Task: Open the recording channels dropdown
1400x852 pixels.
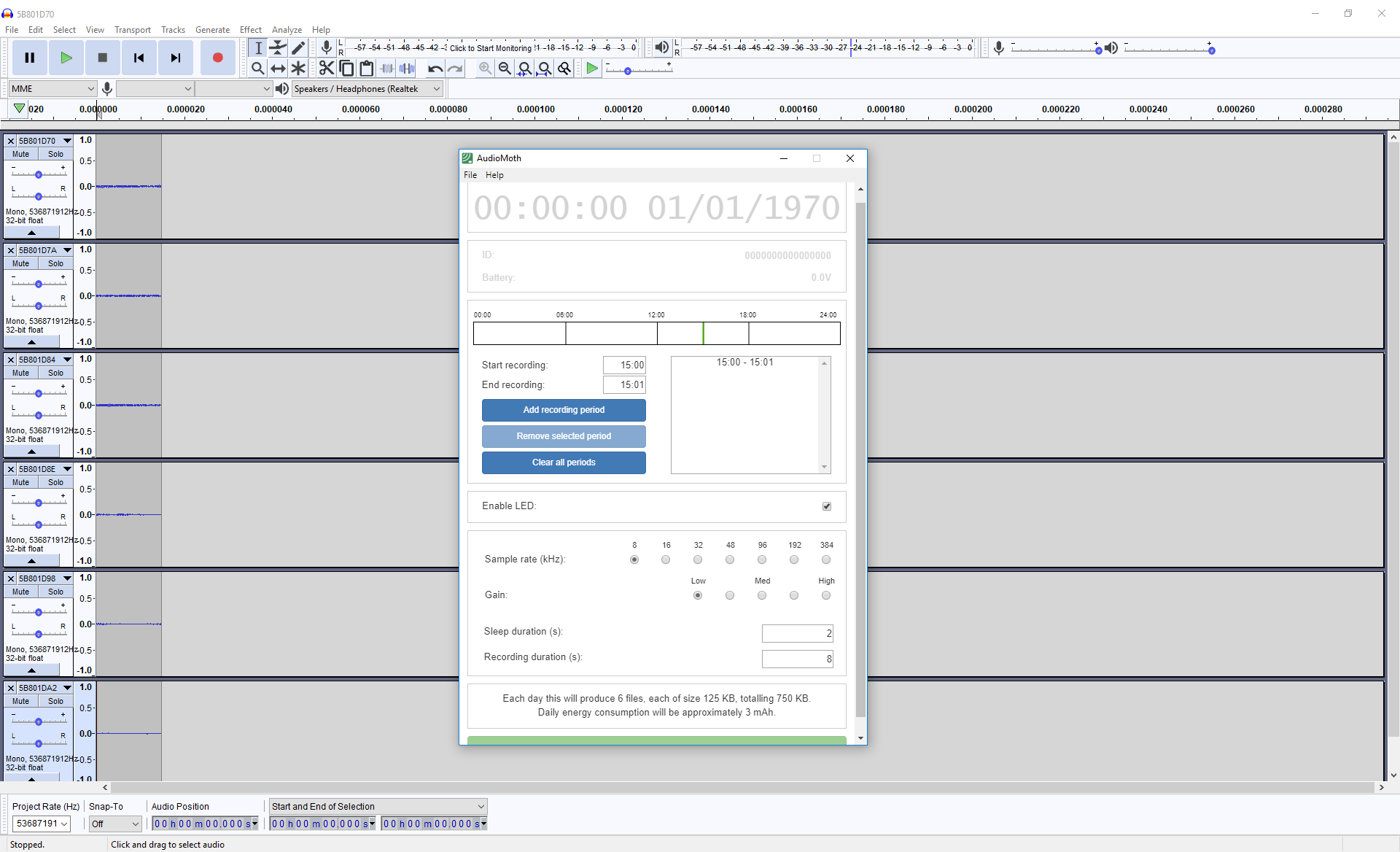Action: coord(233,89)
